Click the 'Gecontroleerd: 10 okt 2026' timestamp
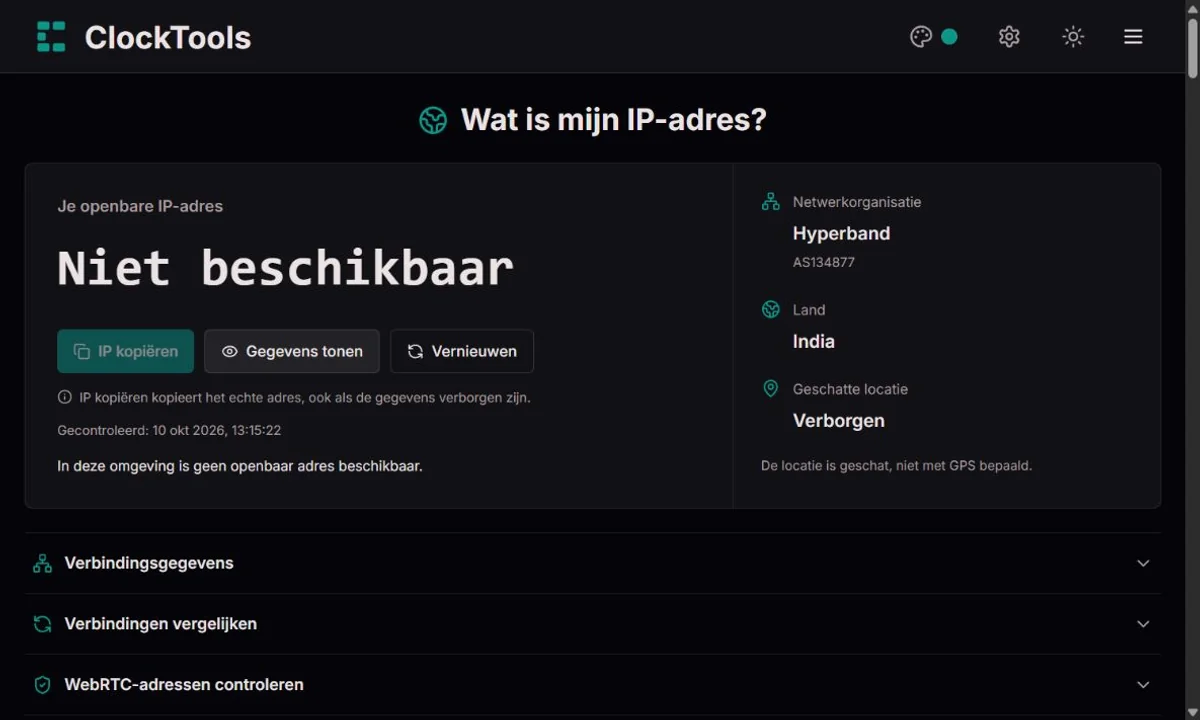The height and width of the screenshot is (720, 1200). pyautogui.click(x=169, y=430)
